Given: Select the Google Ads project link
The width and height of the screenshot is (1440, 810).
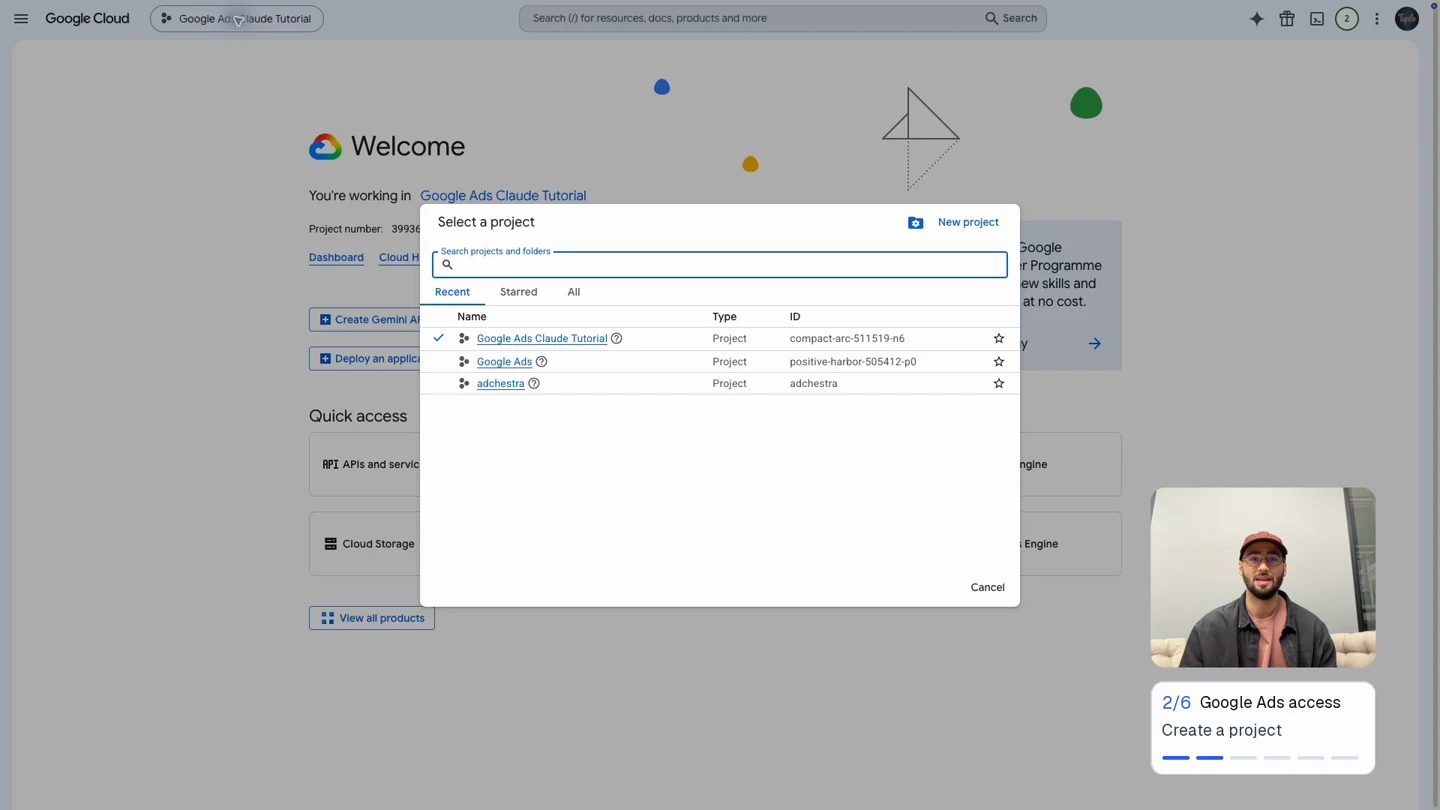Looking at the screenshot, I should coord(504,361).
